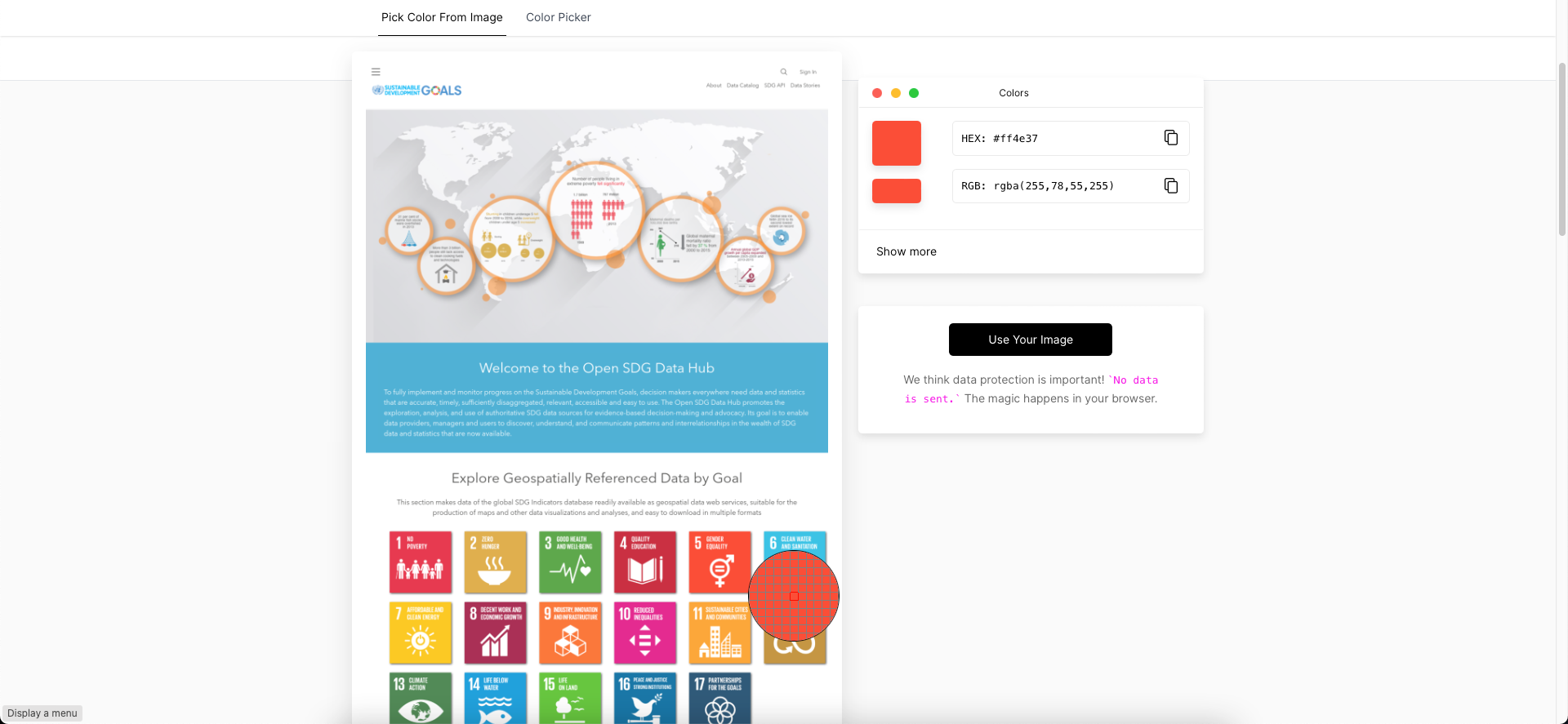Pick color from Partnerships for the Goals tile
1568x724 pixels.
tap(720, 698)
